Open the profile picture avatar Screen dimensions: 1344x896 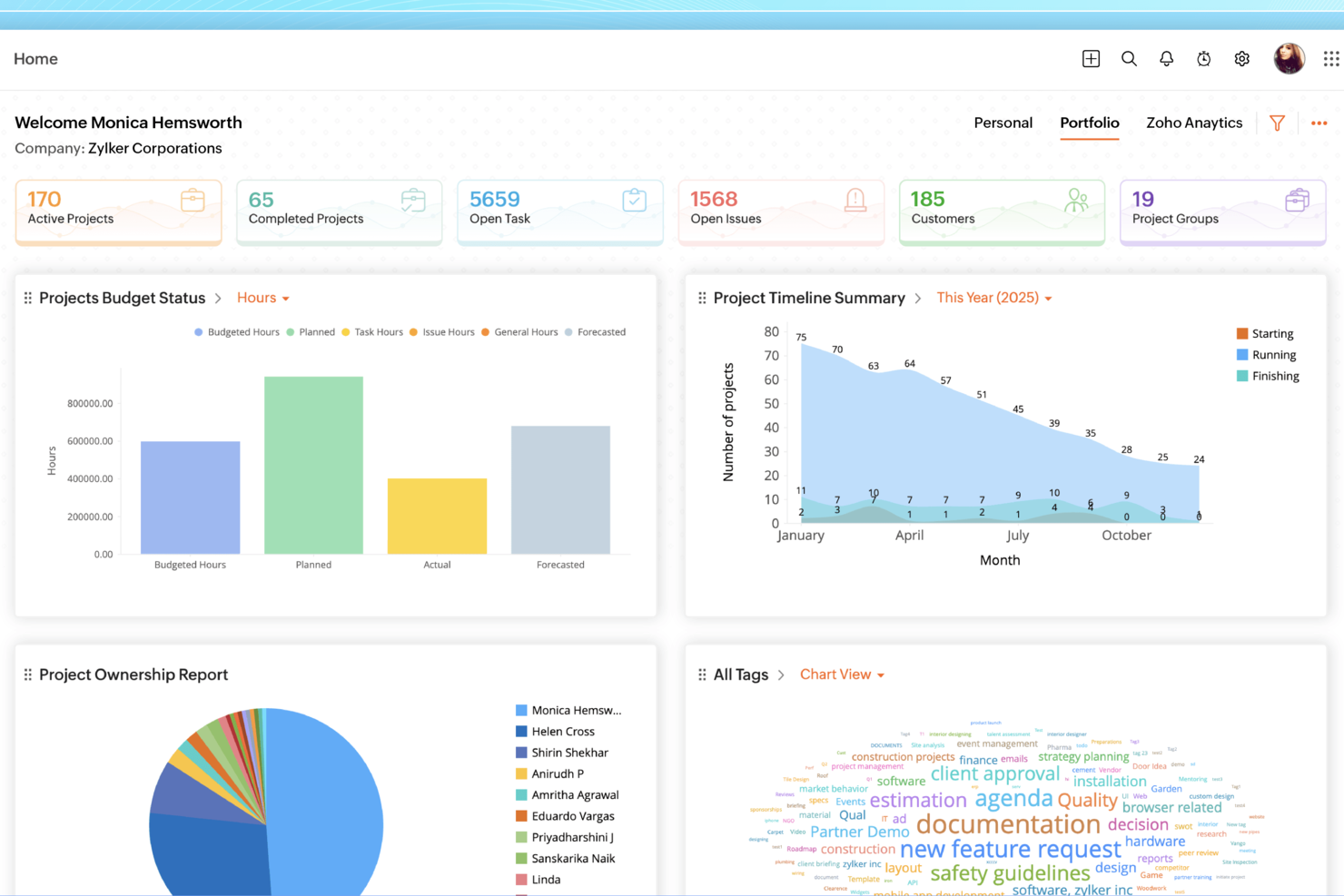1289,58
